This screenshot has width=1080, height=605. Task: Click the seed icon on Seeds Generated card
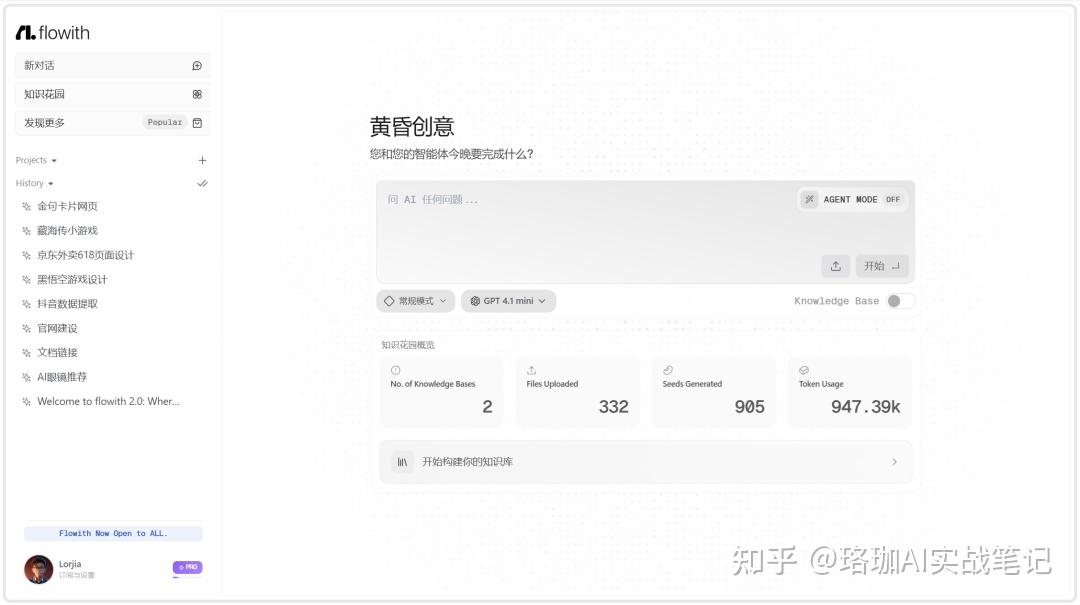[667, 370]
